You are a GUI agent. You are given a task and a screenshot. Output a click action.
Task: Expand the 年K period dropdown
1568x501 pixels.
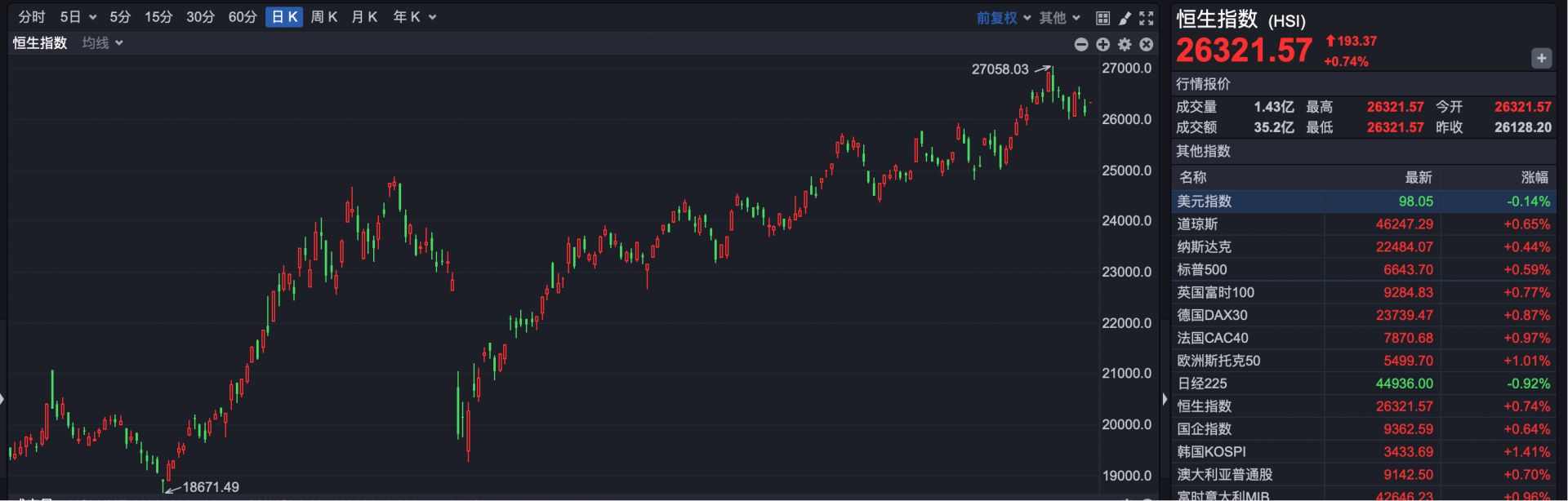pos(414,17)
